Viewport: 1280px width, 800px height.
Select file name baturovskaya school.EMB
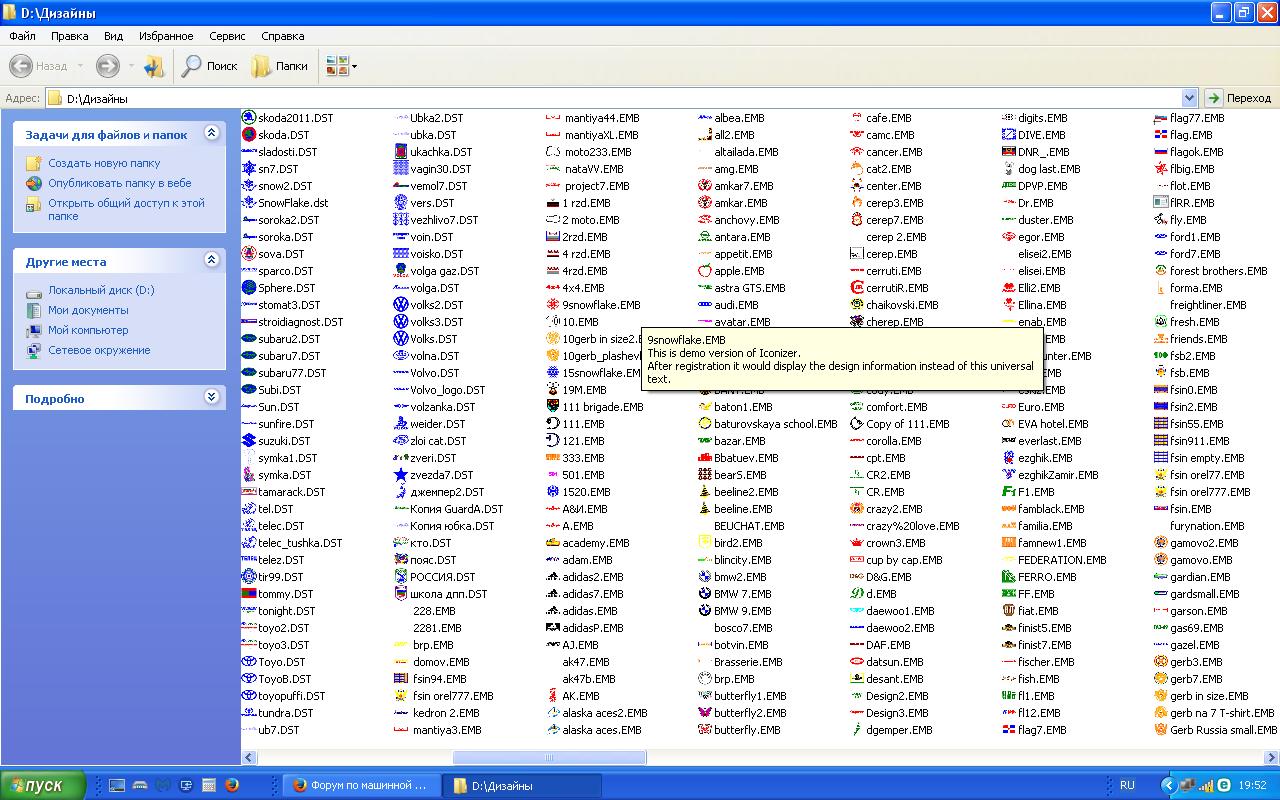[x=776, y=424]
